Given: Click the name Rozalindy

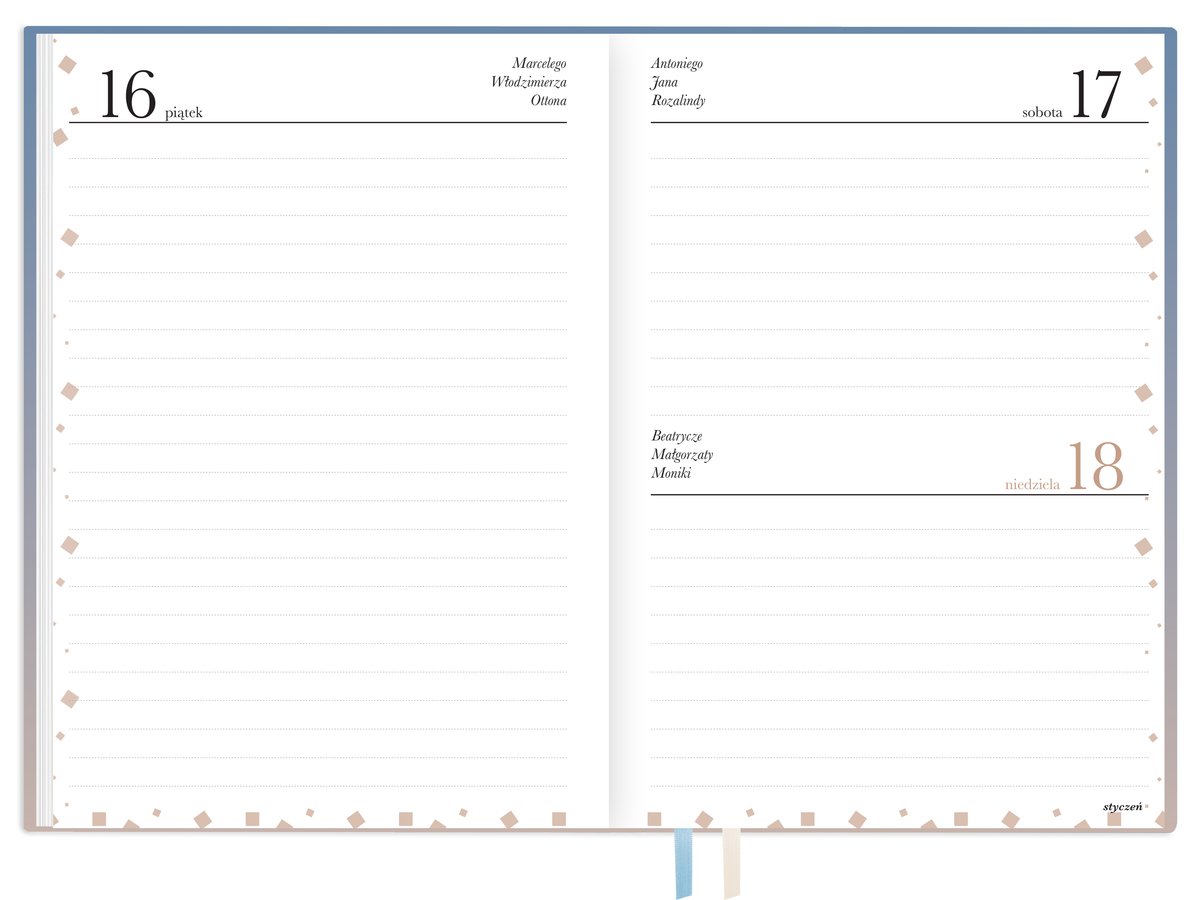Looking at the screenshot, I should point(678,101).
